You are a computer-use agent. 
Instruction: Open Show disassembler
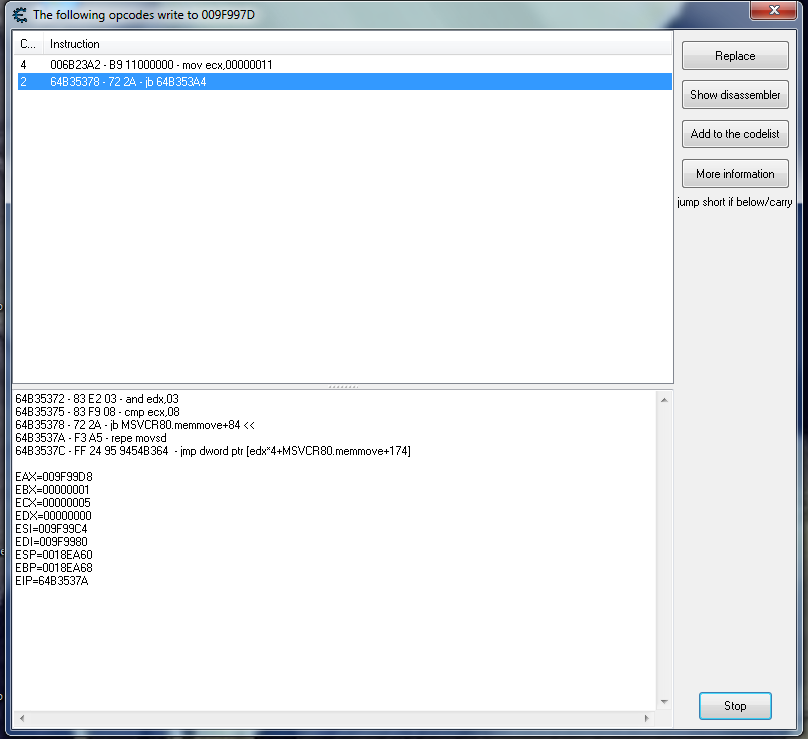(x=735, y=95)
